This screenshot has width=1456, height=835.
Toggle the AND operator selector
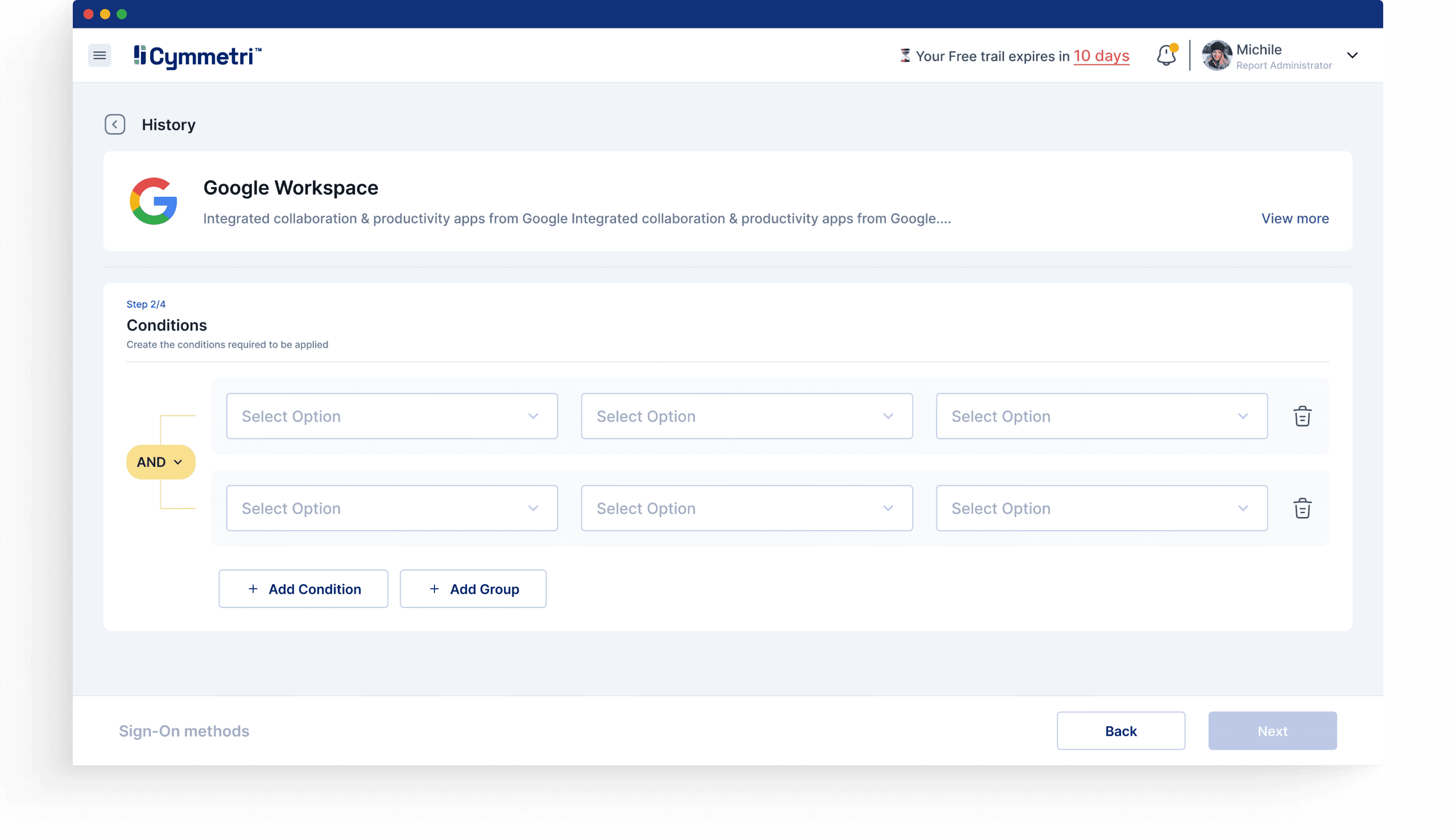coord(160,462)
